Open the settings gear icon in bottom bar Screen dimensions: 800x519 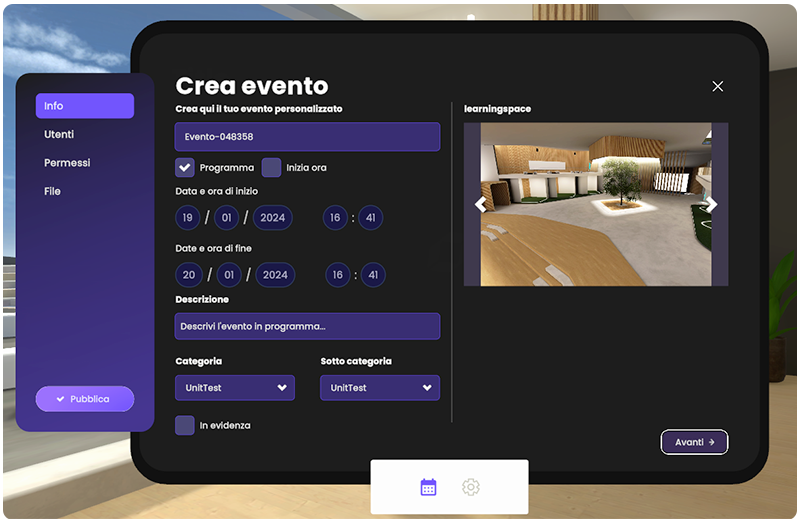470,487
